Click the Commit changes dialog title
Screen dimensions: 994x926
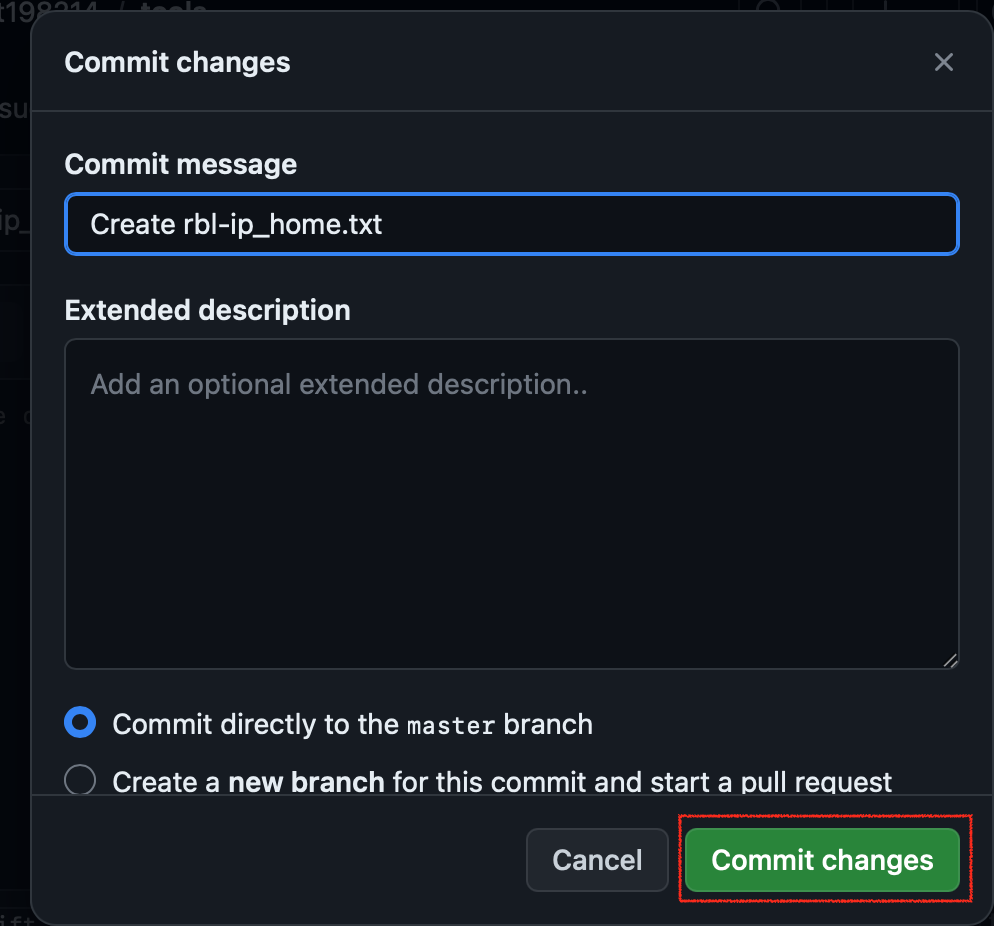click(x=177, y=62)
